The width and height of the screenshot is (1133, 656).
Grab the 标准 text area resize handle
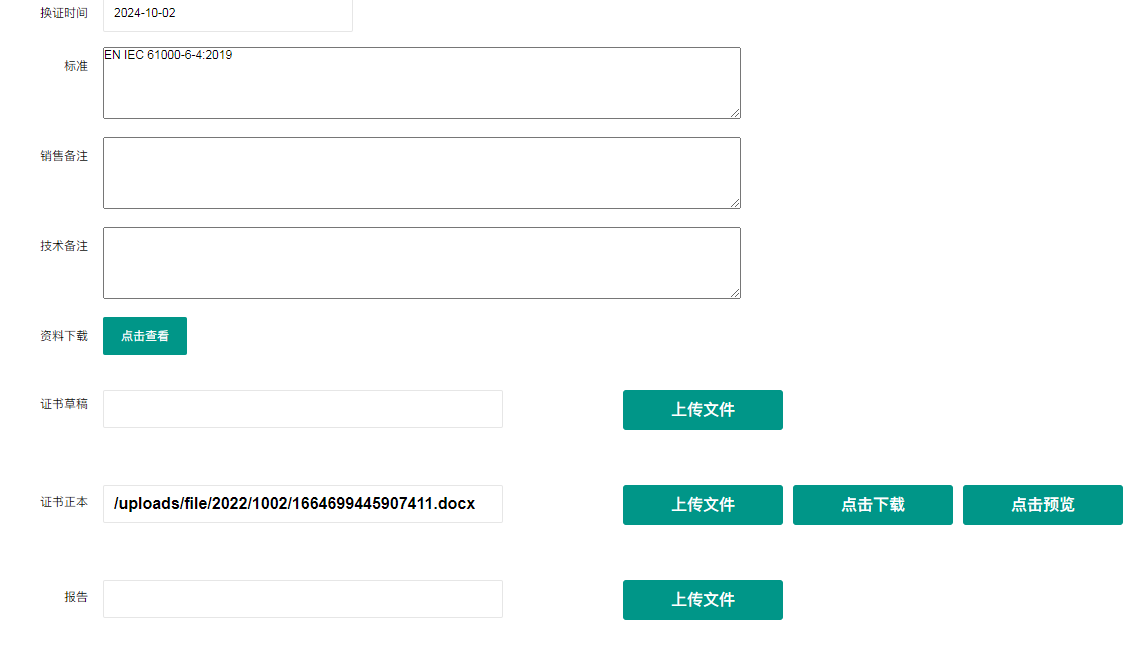point(735,113)
